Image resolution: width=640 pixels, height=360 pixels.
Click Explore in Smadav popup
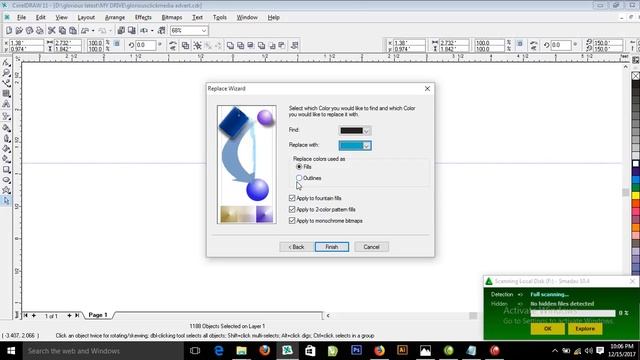585,329
